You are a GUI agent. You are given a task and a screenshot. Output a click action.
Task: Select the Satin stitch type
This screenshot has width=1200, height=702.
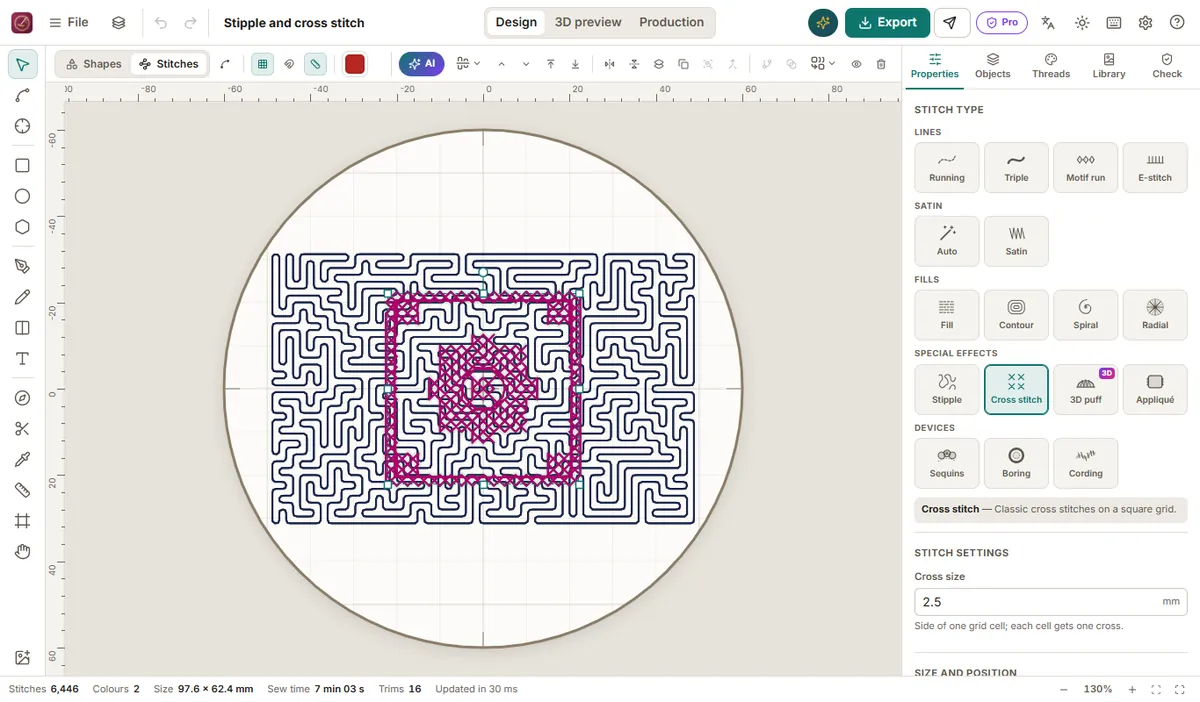[x=1016, y=241]
